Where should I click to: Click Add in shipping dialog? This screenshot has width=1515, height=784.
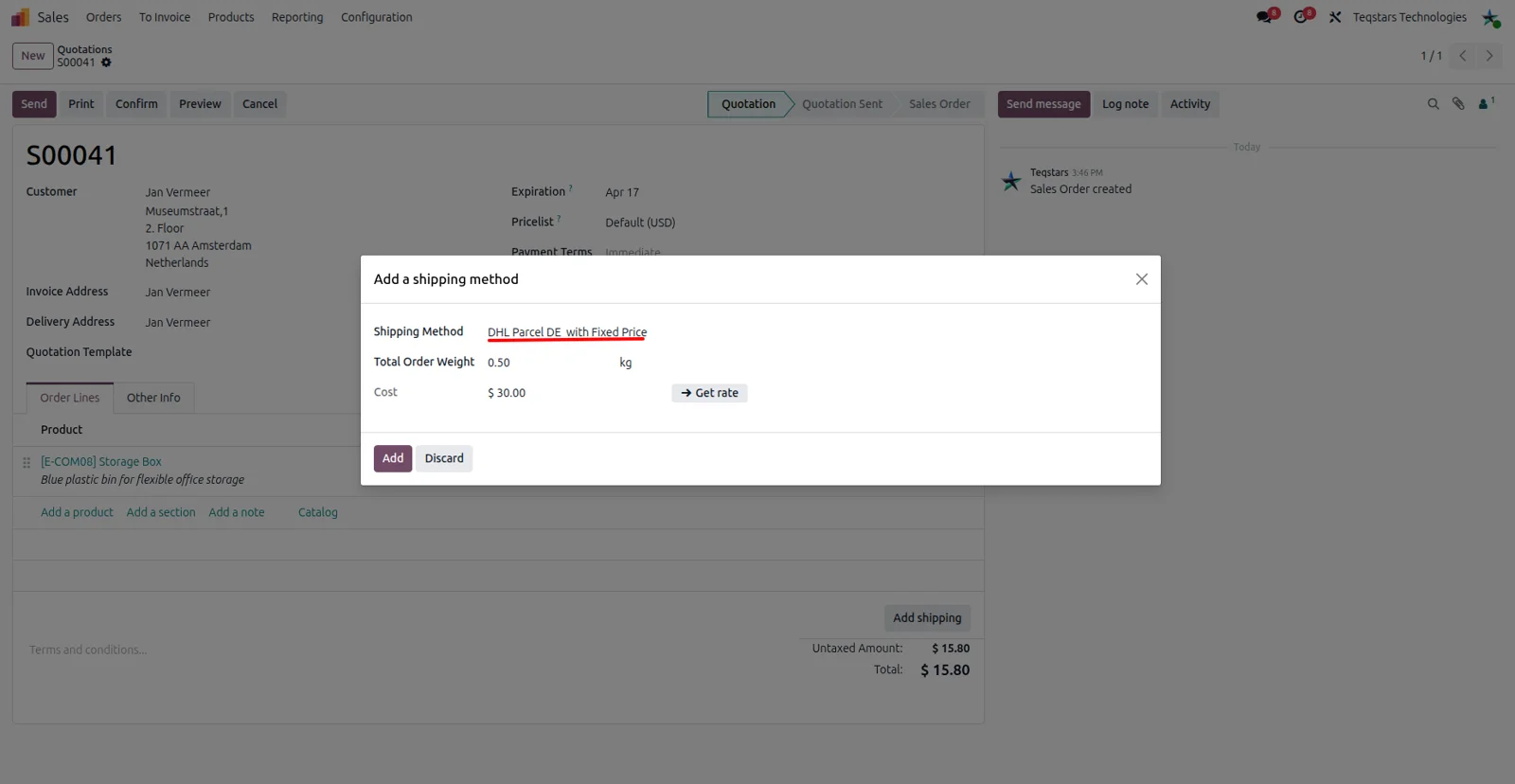[x=393, y=458]
